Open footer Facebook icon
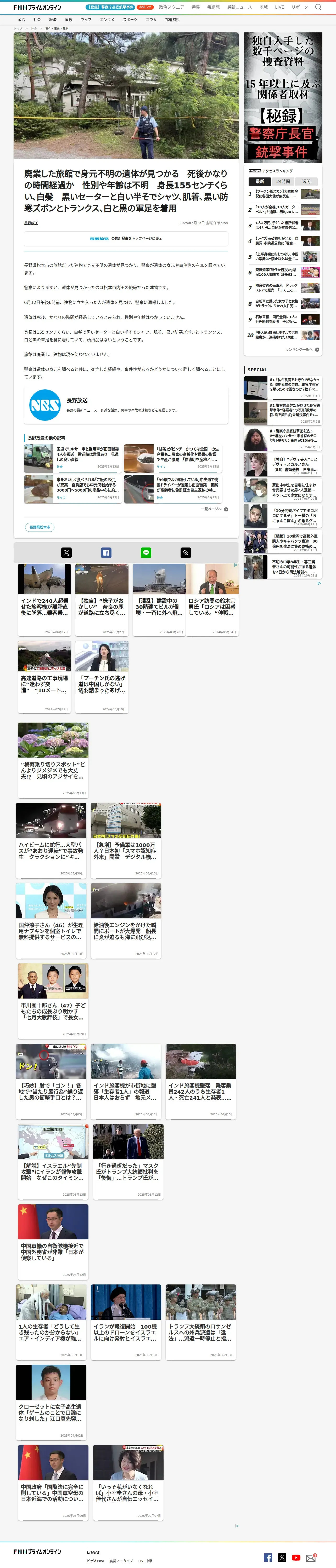The width and height of the screenshot is (336, 1568). pos(268,1558)
